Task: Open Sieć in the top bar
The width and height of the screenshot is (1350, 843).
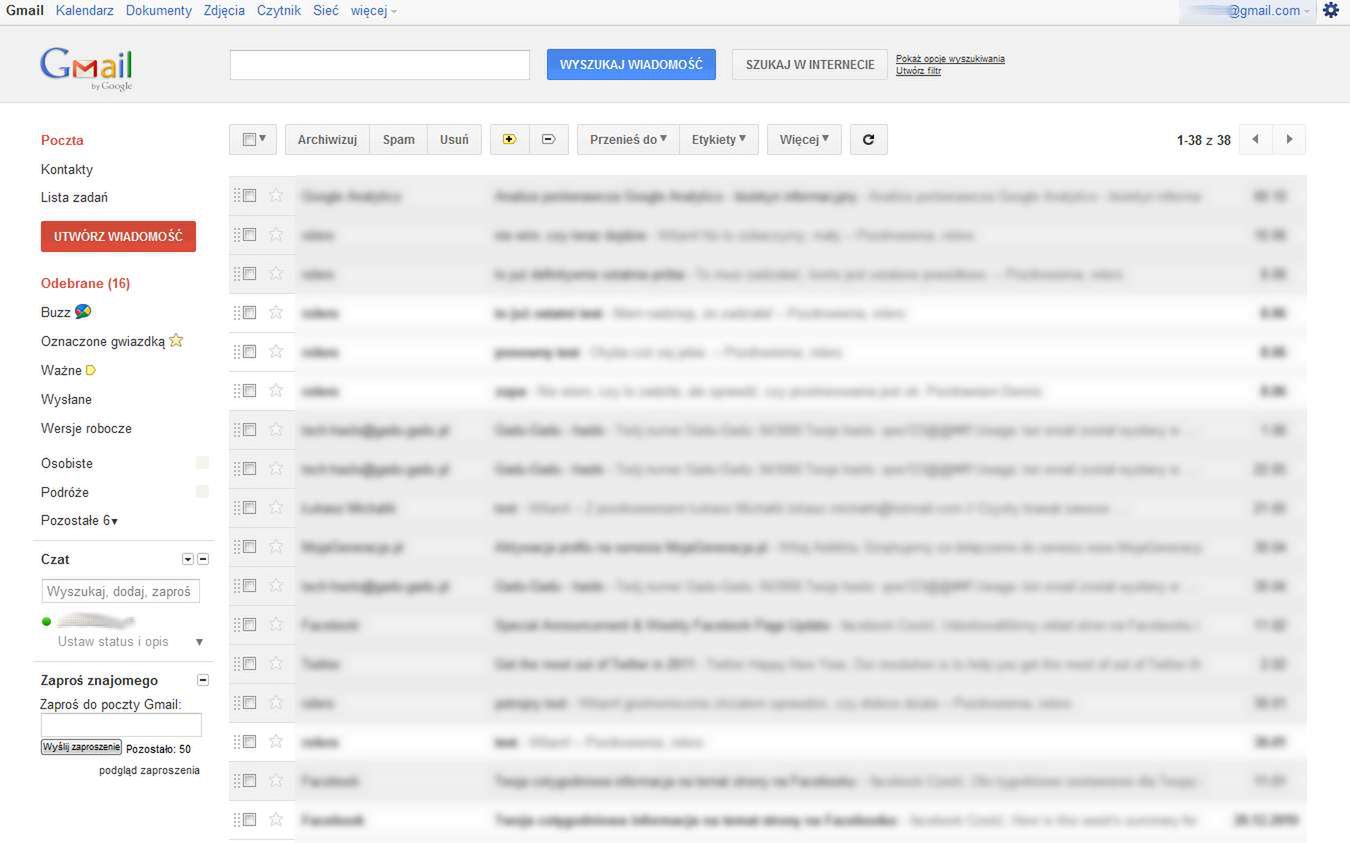Action: click(x=326, y=11)
